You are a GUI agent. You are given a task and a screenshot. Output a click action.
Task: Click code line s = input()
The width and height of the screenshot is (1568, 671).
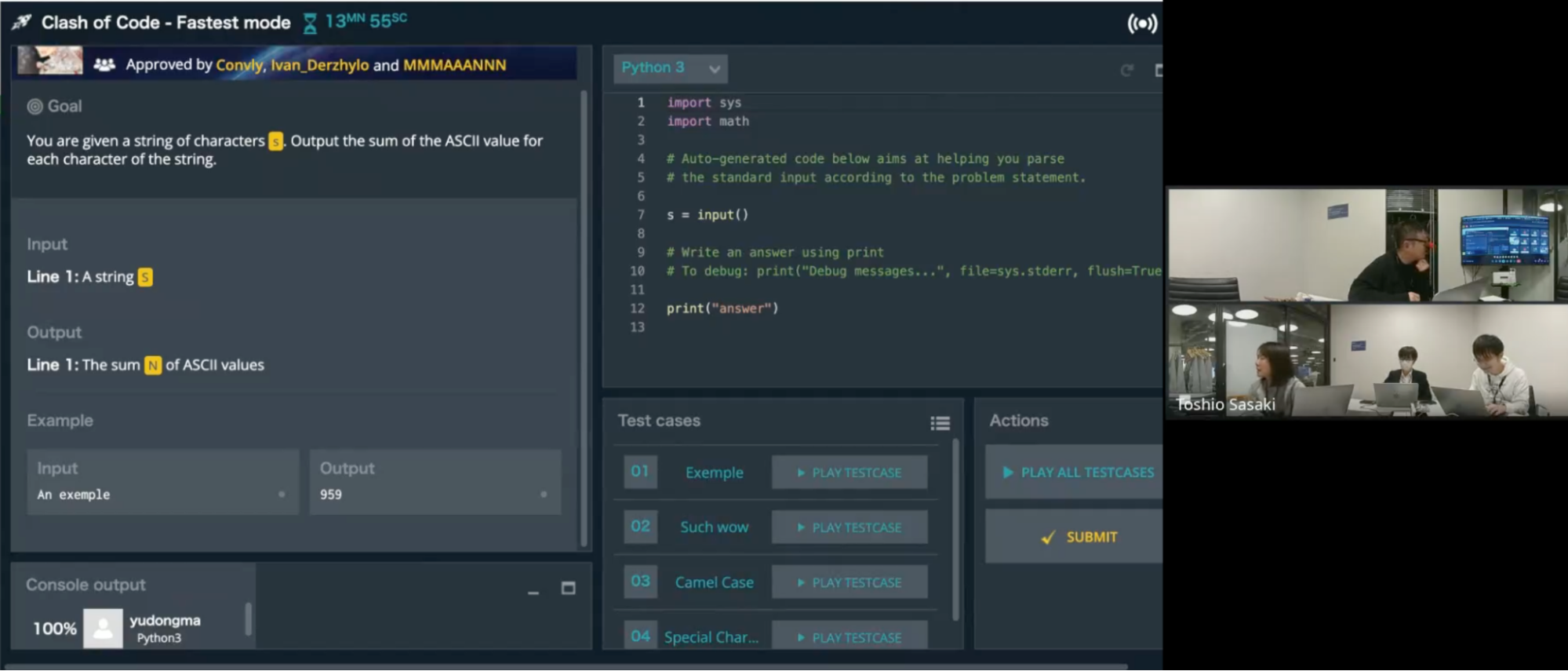point(708,214)
